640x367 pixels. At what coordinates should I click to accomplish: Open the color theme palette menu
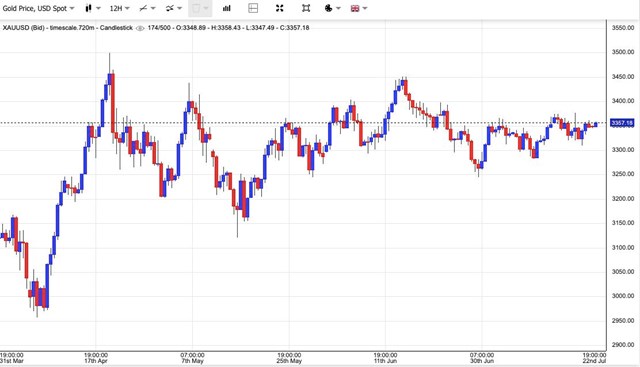click(x=332, y=8)
